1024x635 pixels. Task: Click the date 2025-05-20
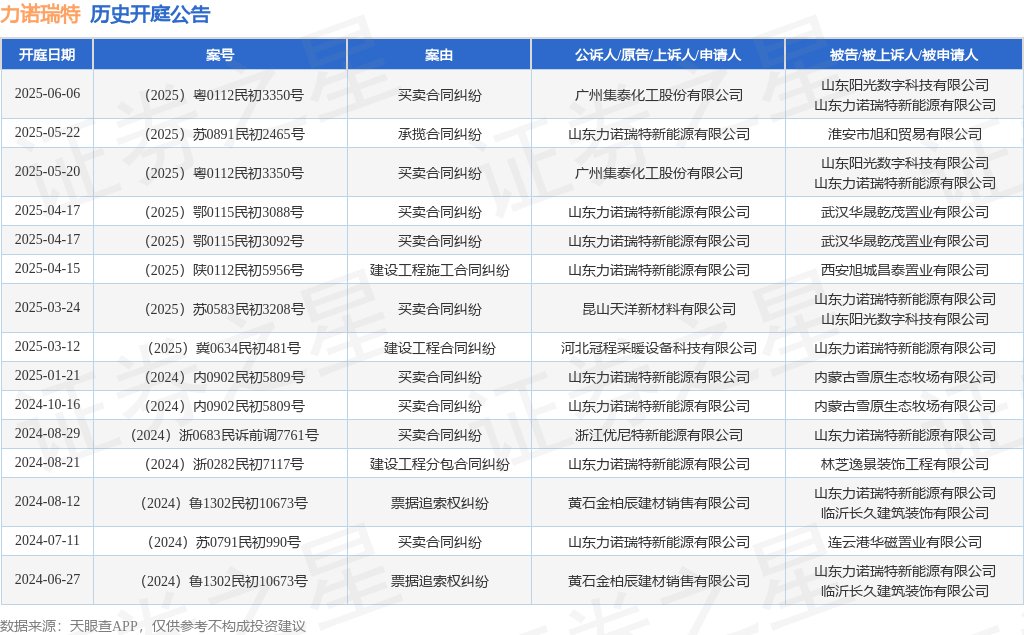coord(47,171)
